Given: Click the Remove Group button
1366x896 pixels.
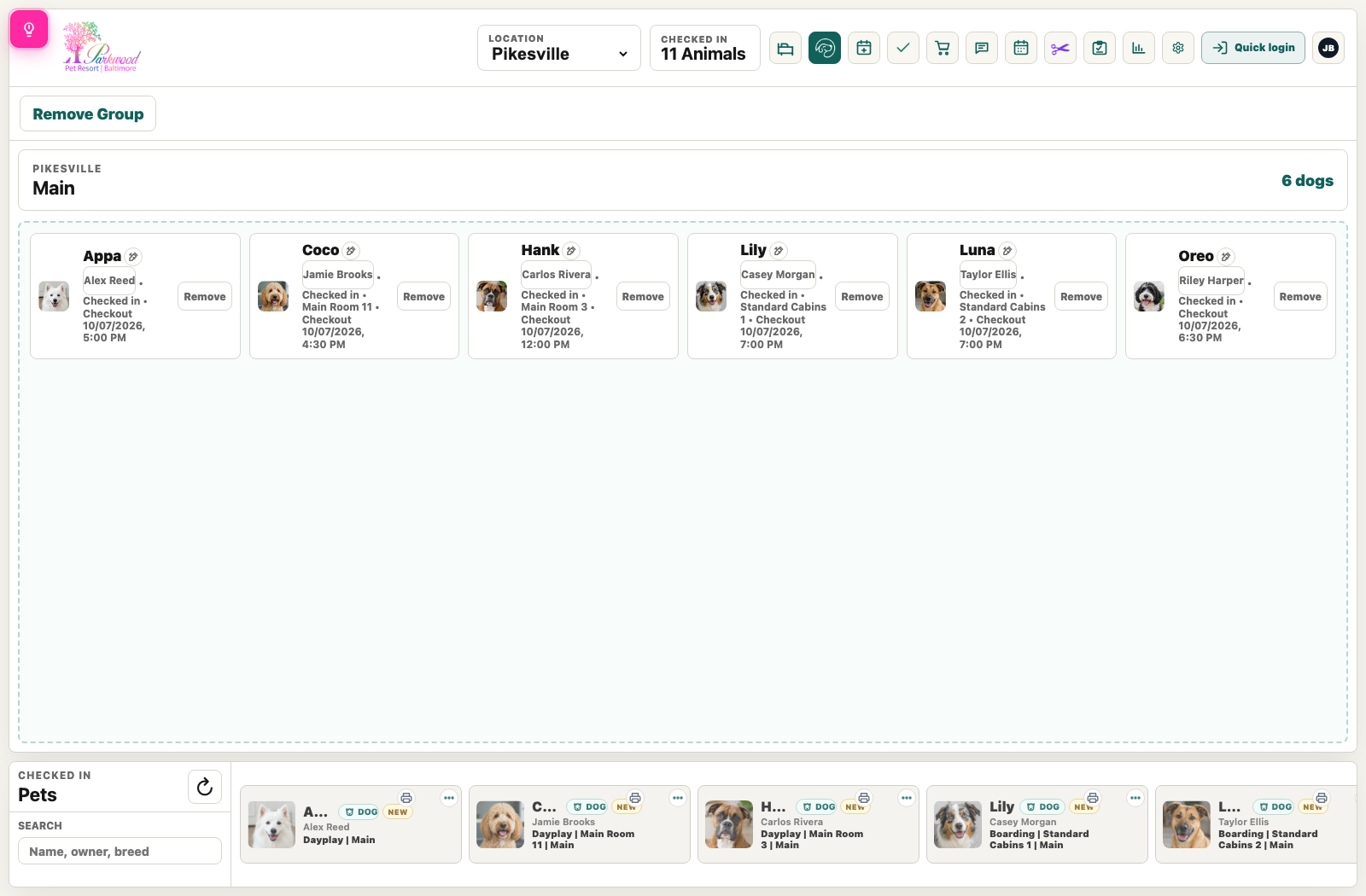Looking at the screenshot, I should tap(88, 113).
